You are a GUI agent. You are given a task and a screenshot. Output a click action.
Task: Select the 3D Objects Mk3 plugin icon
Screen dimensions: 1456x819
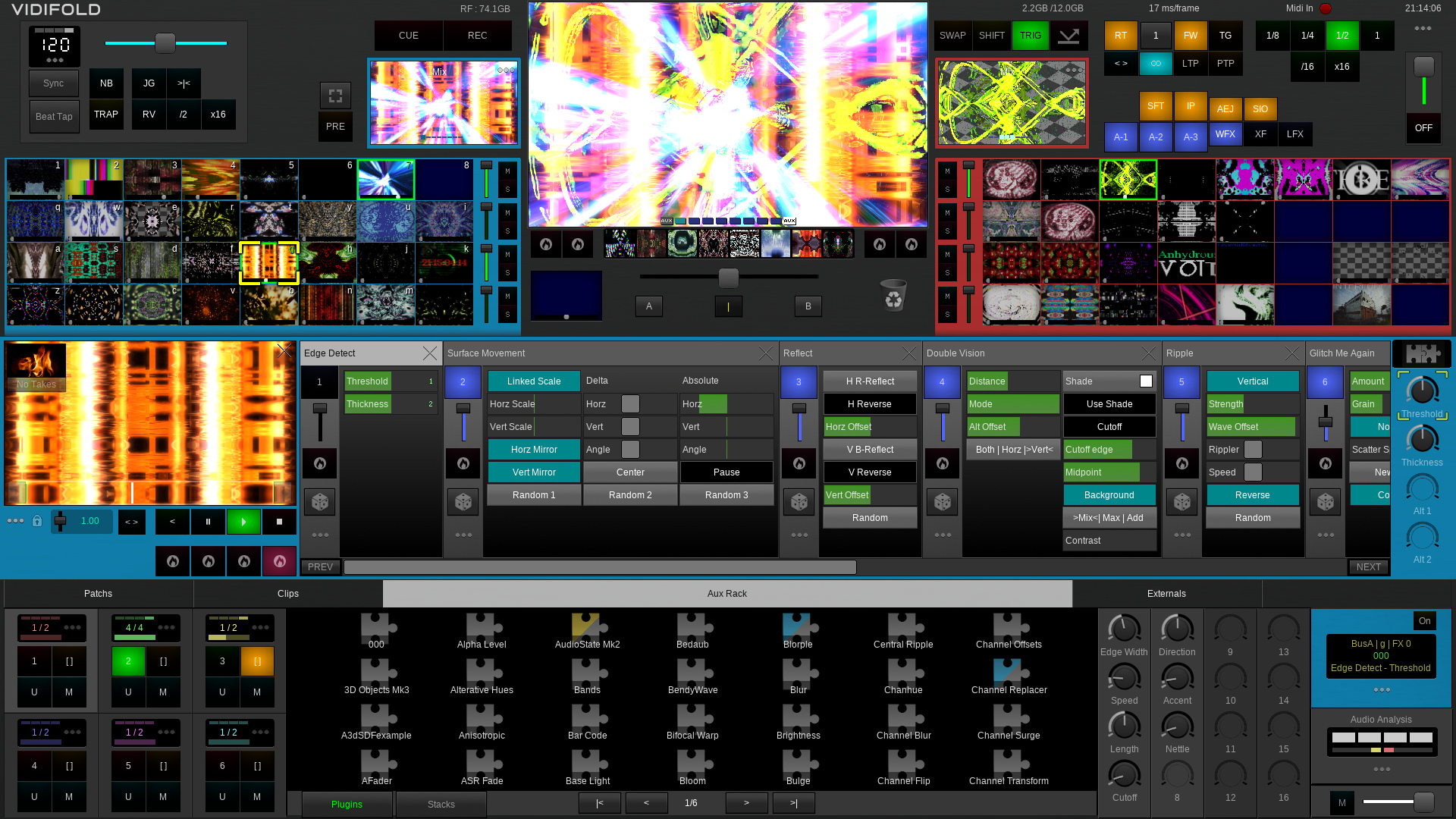pyautogui.click(x=377, y=672)
